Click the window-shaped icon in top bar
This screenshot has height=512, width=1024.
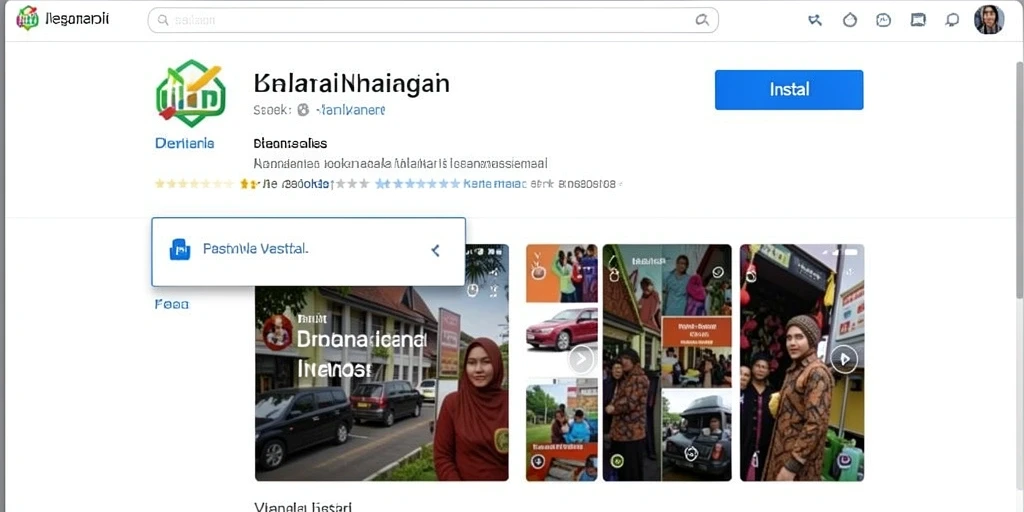click(918, 20)
